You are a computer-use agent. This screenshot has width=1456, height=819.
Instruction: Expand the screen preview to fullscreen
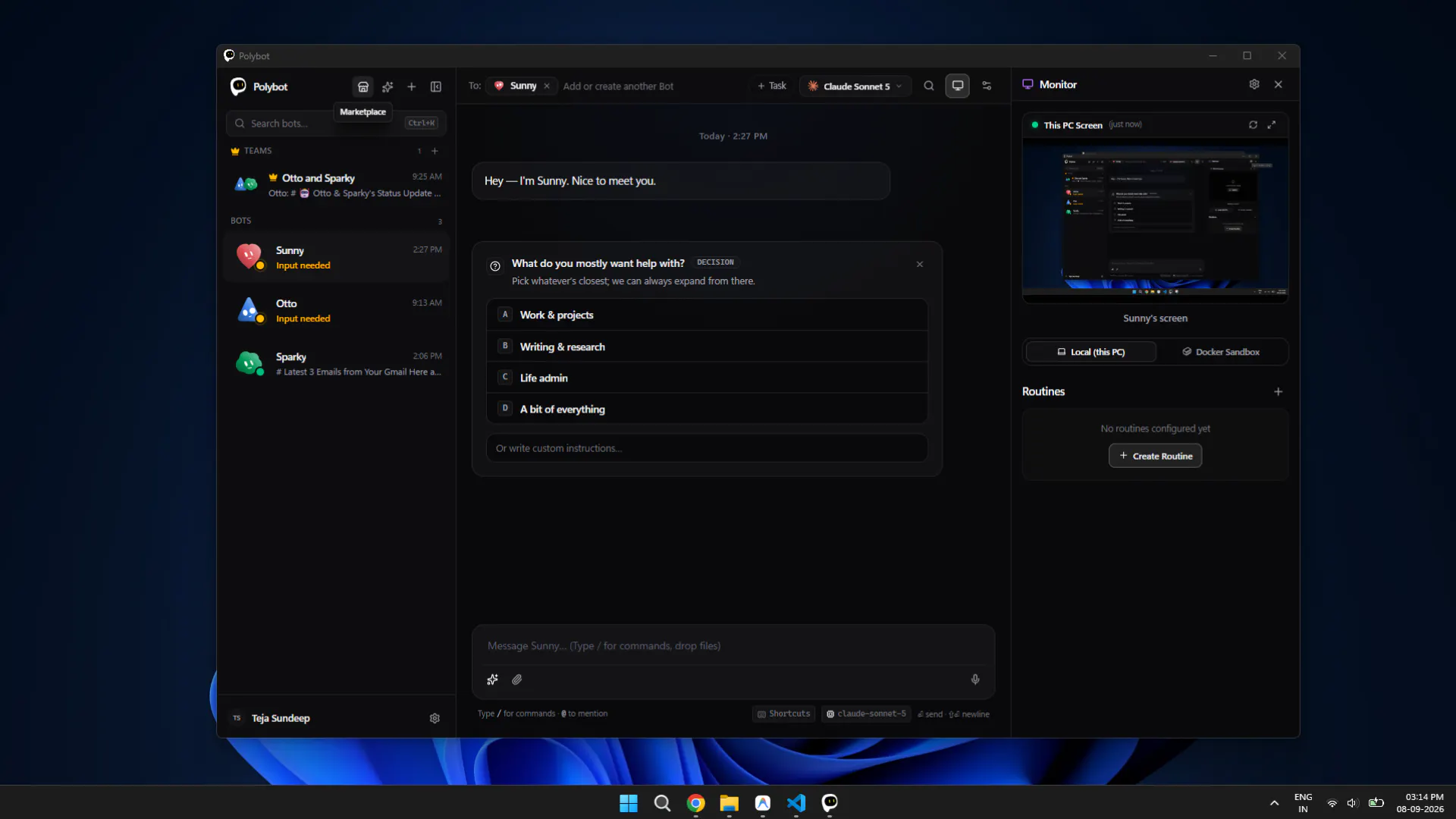[x=1272, y=125]
